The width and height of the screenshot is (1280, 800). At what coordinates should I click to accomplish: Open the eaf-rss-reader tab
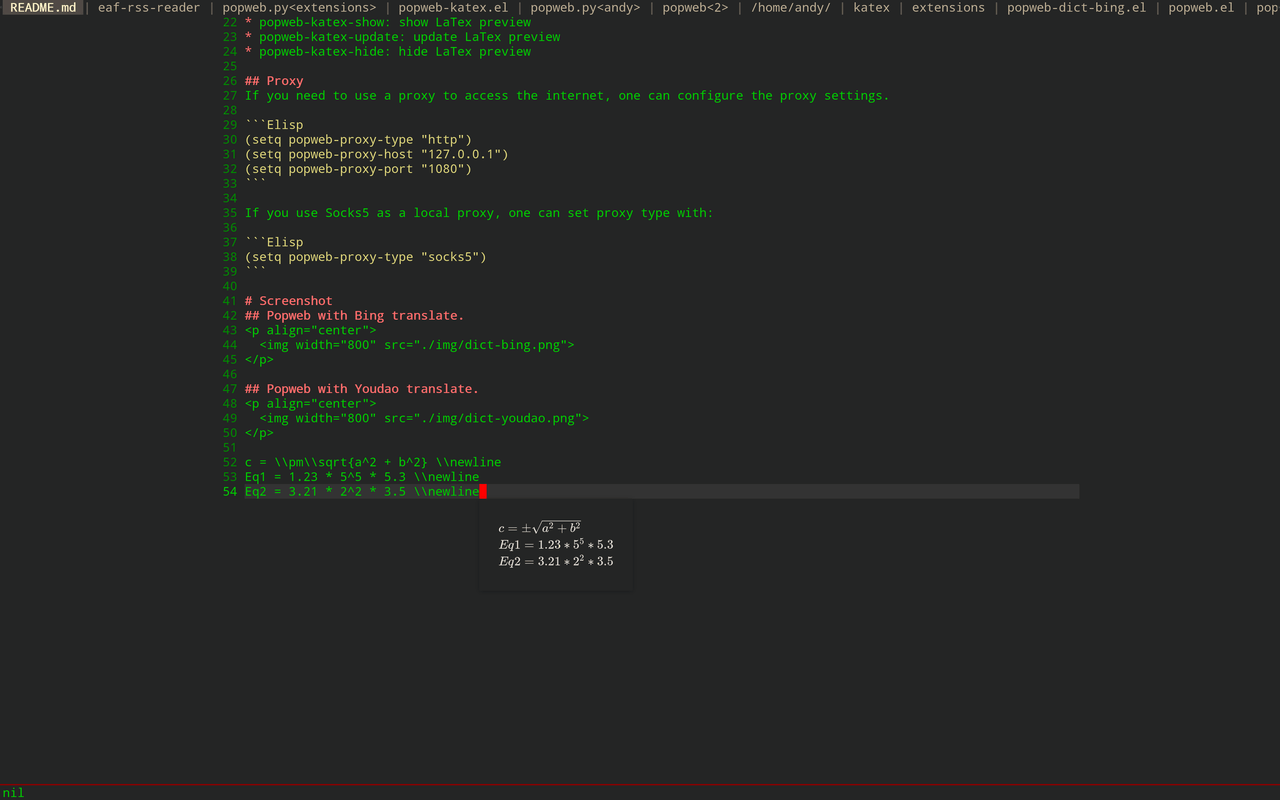coord(149,7)
